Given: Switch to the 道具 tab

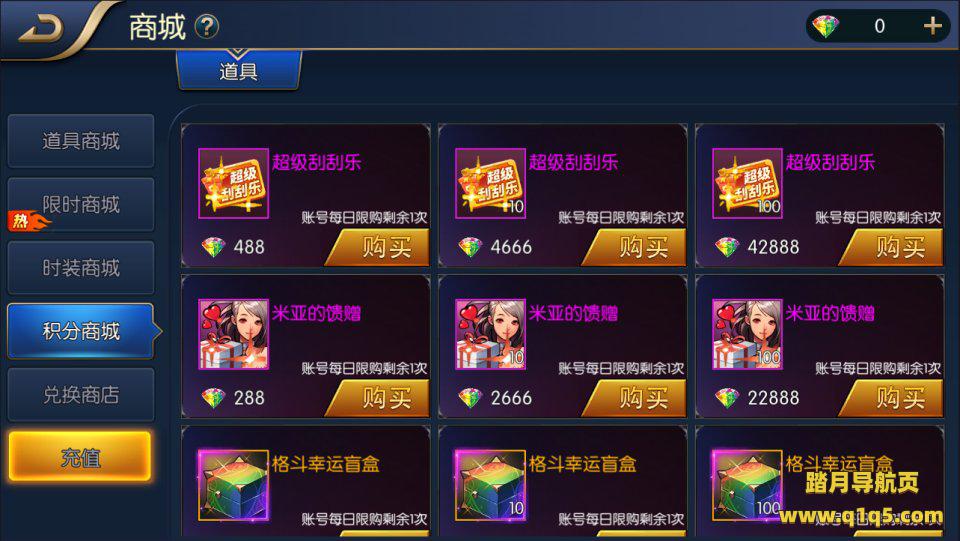Looking at the screenshot, I should (x=239, y=70).
